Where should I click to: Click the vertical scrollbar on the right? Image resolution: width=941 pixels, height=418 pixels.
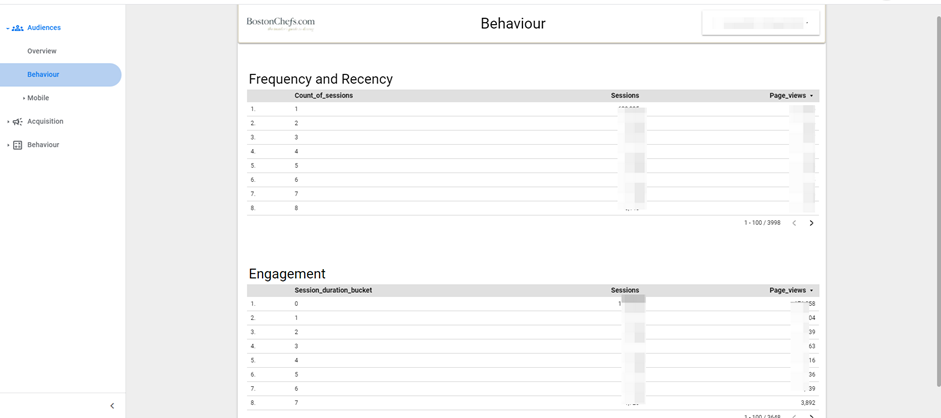(x=936, y=200)
